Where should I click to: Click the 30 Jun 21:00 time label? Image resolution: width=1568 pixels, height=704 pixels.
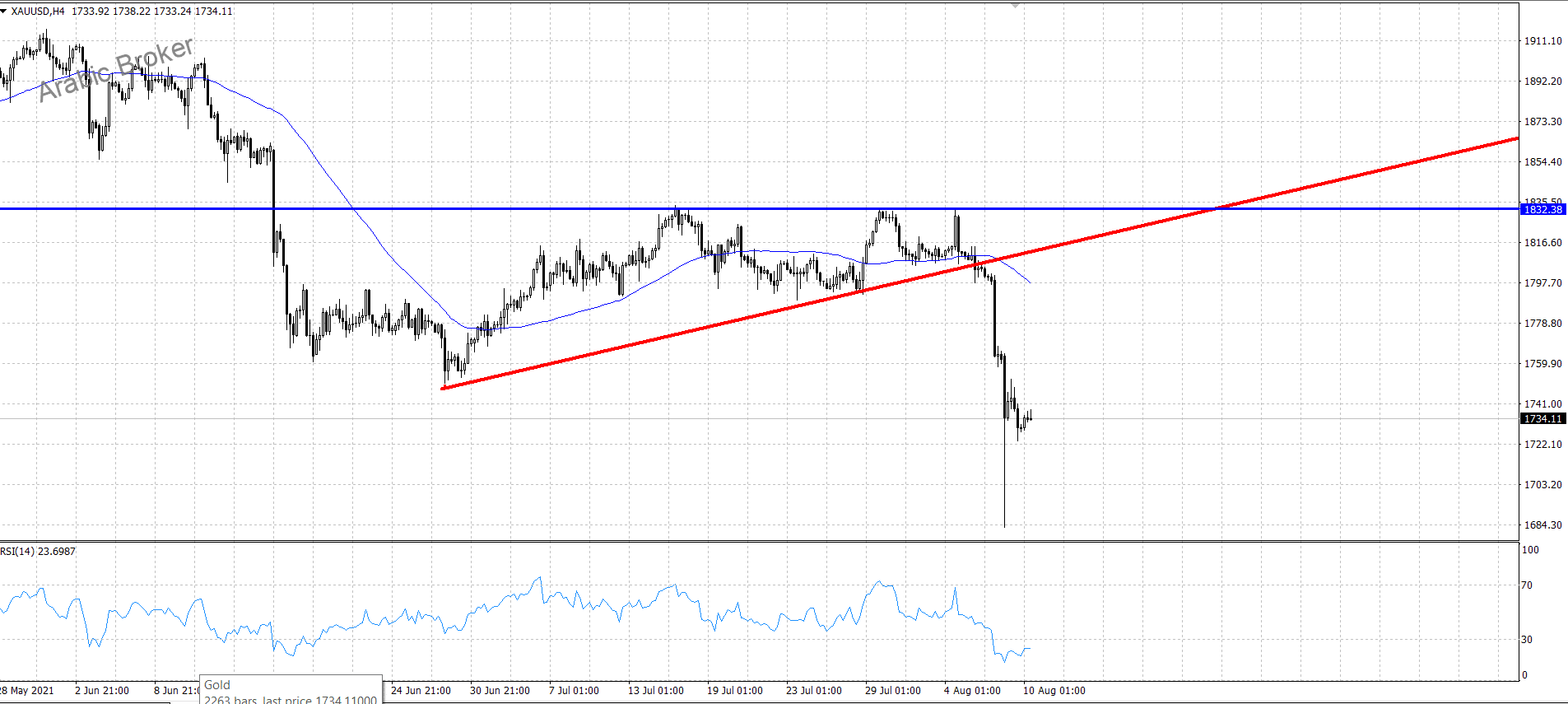500,691
